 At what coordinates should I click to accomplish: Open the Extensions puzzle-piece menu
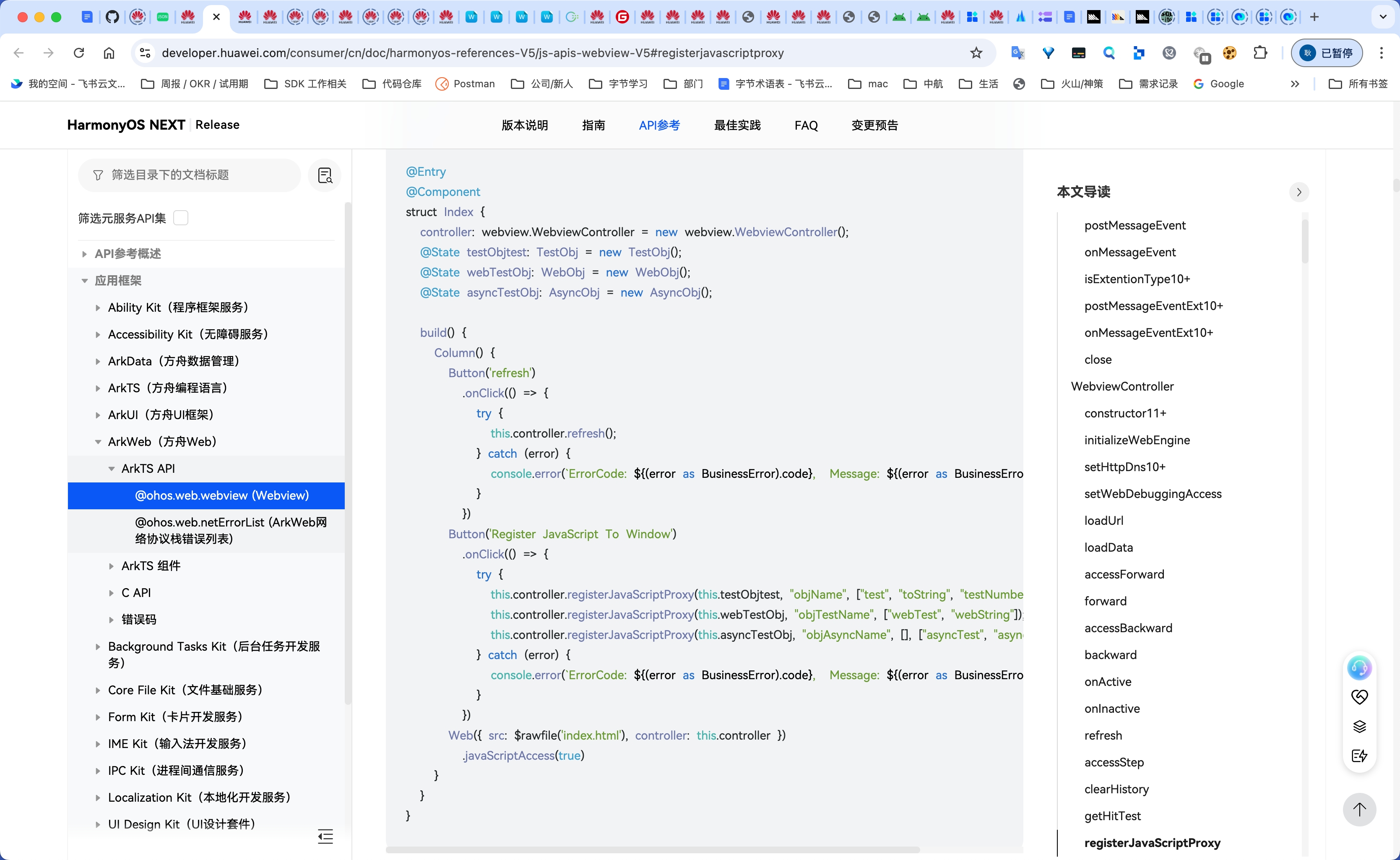1260,53
